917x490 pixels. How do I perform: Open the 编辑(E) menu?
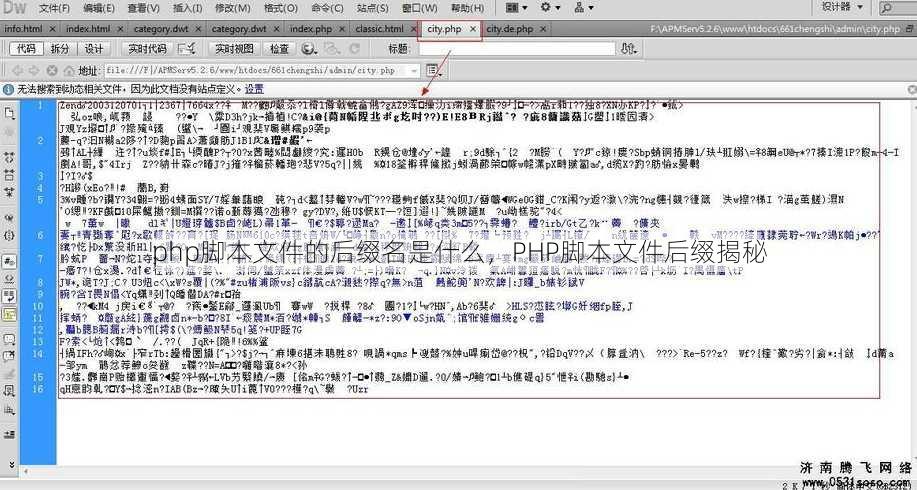coord(99,8)
